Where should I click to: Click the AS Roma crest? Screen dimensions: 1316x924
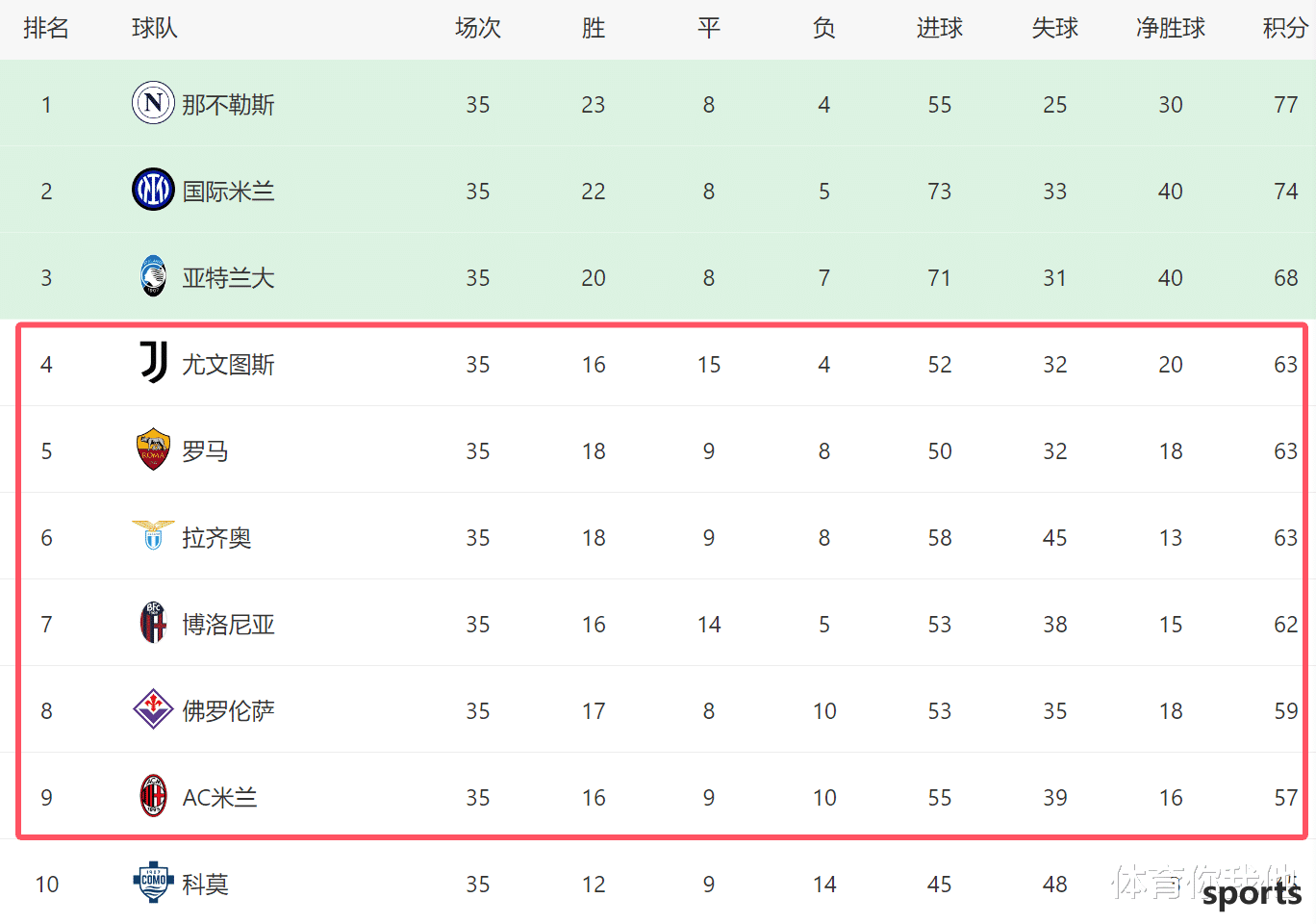coord(153,449)
